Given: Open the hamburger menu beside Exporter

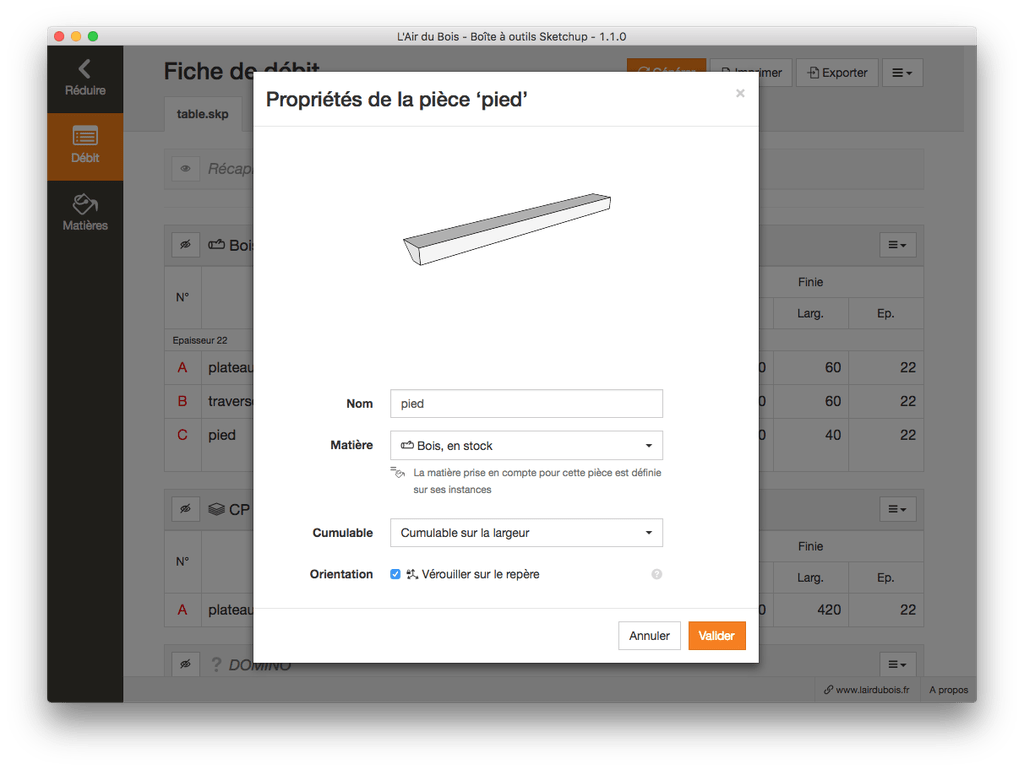Looking at the screenshot, I should pos(902,72).
